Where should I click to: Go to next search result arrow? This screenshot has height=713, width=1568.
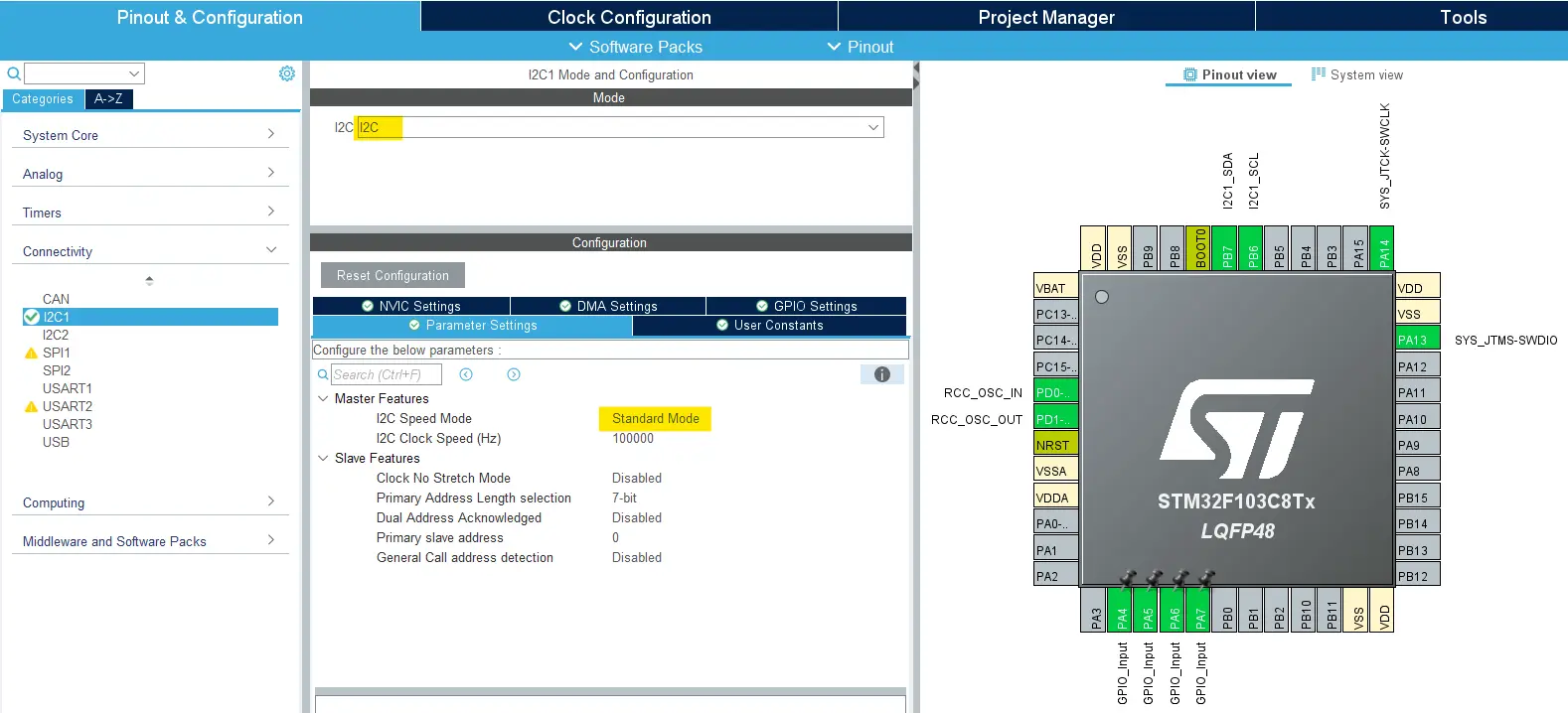(514, 374)
